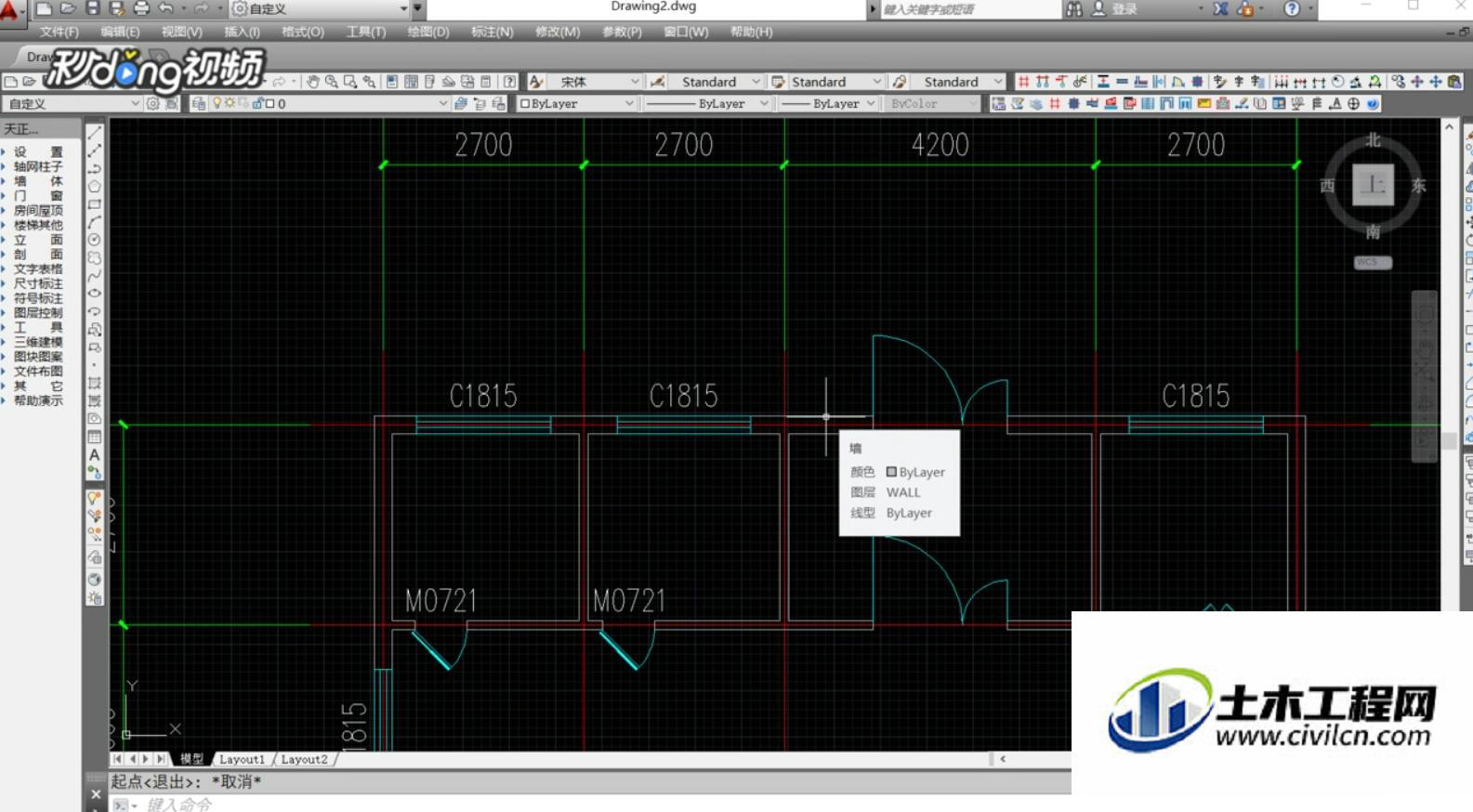The image size is (1473, 812).
Task: Click the search binoculars icon
Action: tap(1074, 8)
